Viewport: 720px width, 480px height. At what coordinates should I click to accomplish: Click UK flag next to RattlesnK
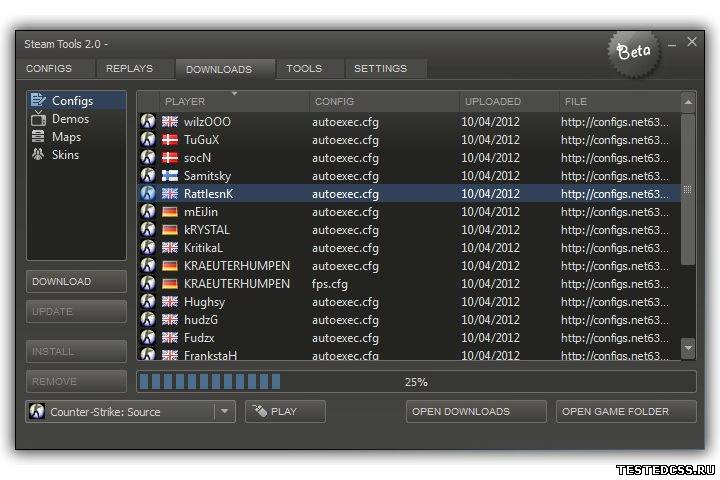pyautogui.click(x=170, y=193)
